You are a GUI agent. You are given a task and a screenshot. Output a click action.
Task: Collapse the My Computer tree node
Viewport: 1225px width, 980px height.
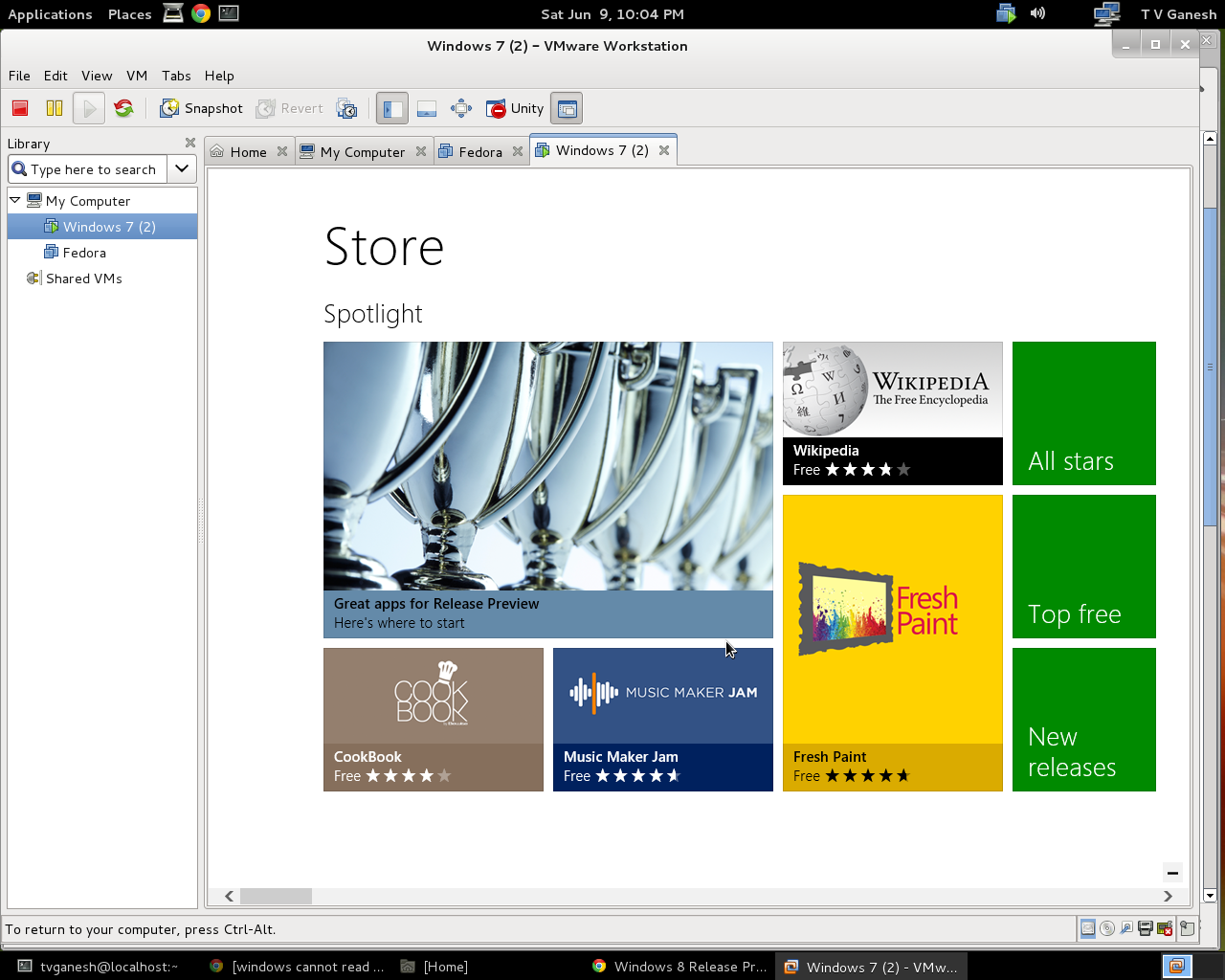pyautogui.click(x=15, y=200)
